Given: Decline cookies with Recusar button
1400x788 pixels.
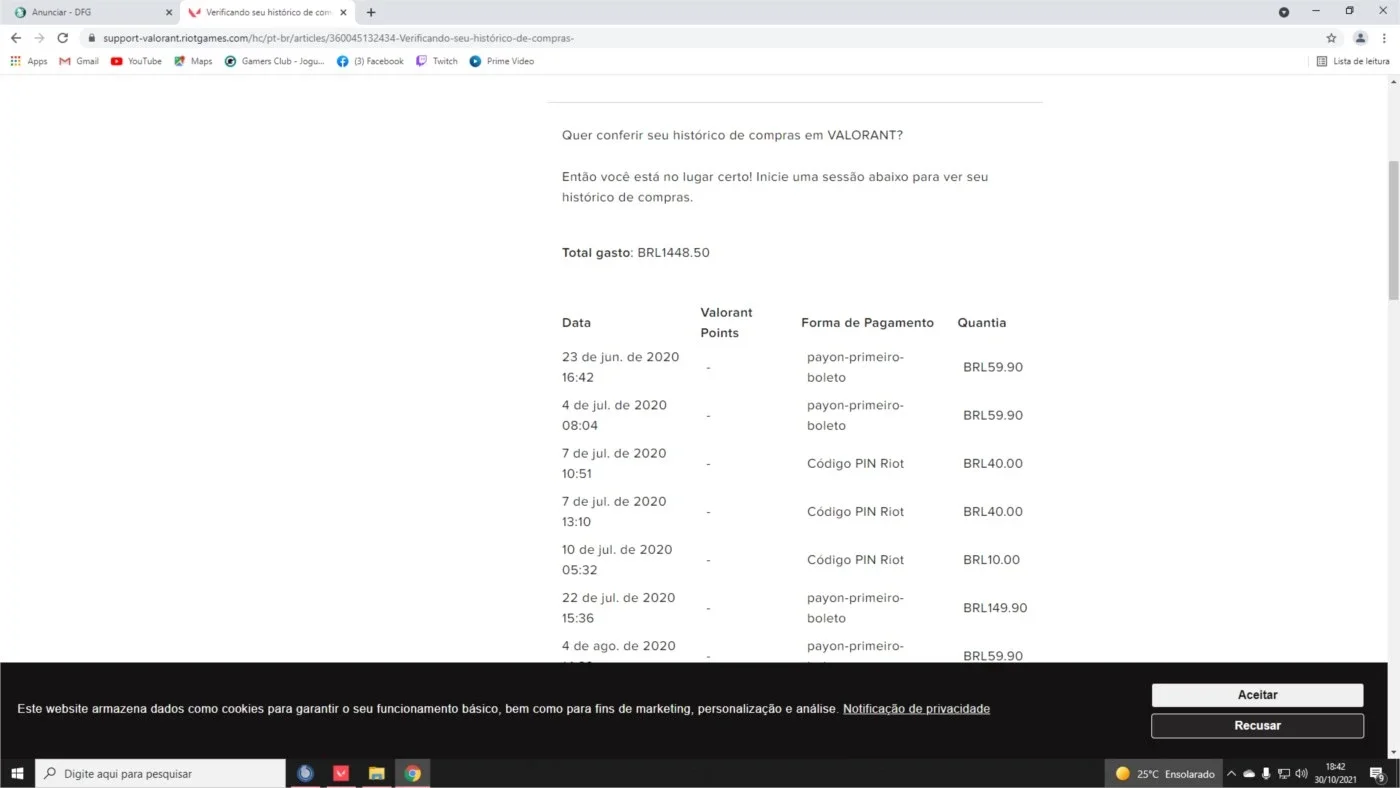Looking at the screenshot, I should 1257,725.
